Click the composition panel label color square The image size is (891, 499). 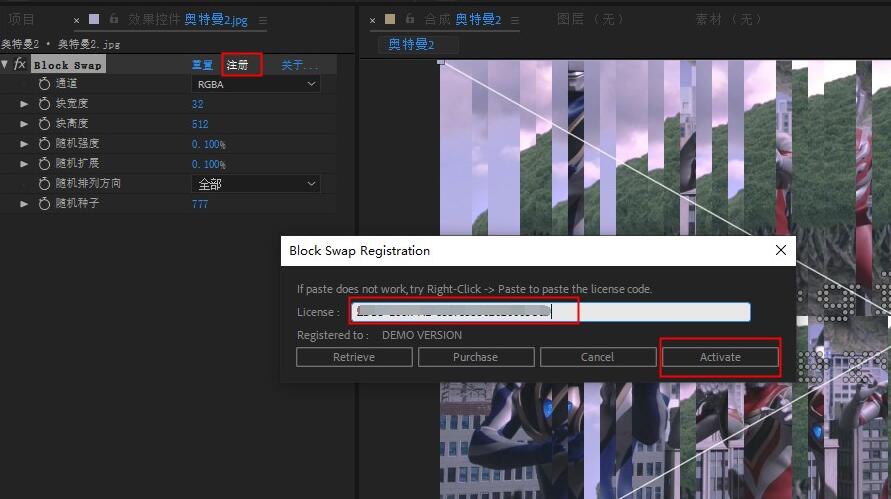click(x=390, y=19)
